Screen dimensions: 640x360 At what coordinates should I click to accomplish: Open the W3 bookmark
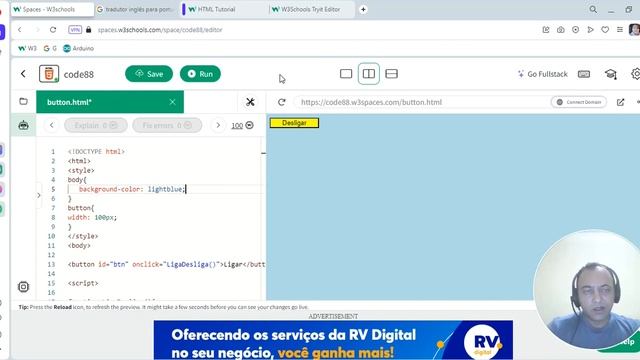[x=27, y=49]
